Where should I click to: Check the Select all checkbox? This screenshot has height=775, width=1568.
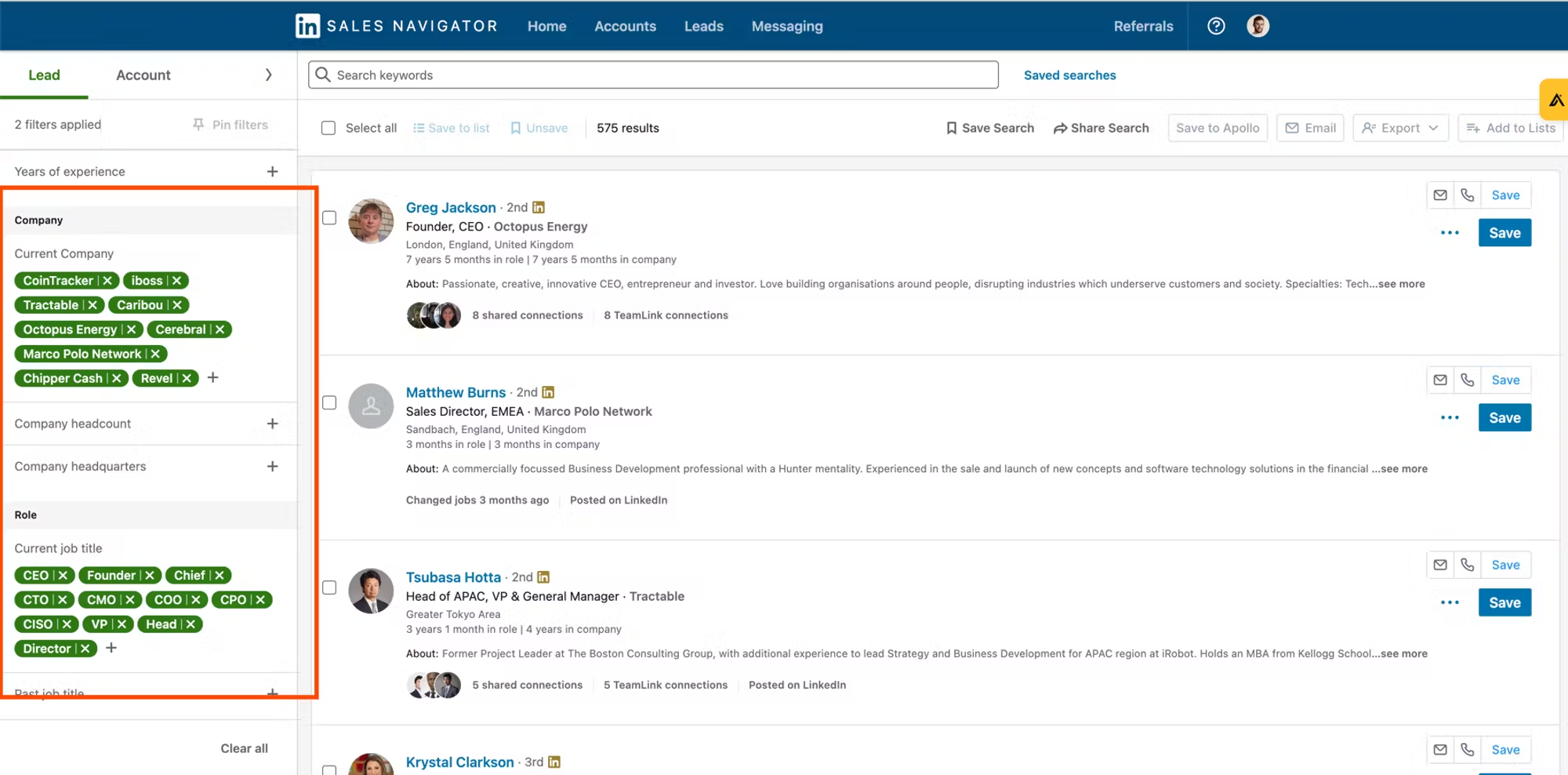point(328,127)
